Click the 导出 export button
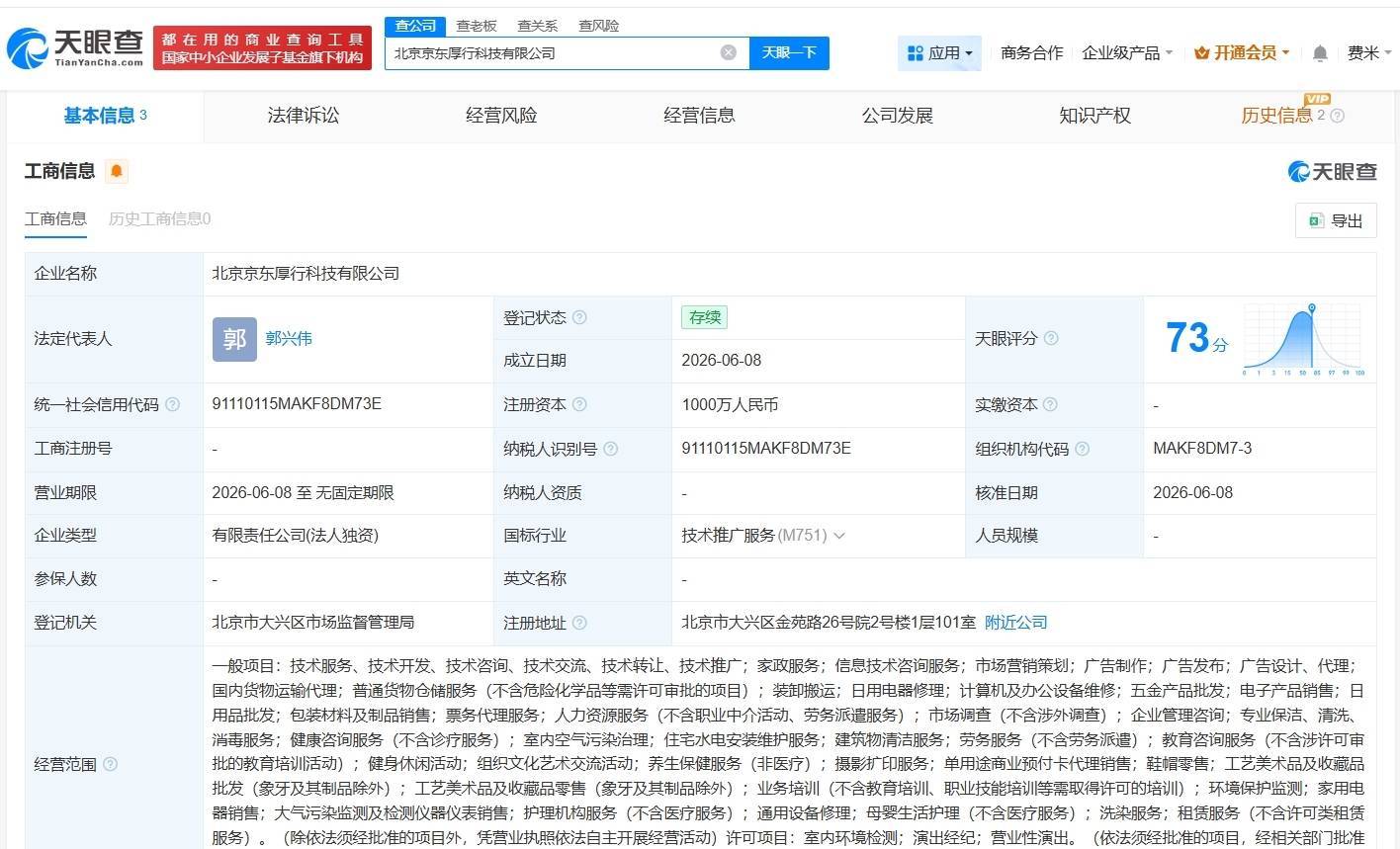1400x849 pixels. click(1336, 220)
